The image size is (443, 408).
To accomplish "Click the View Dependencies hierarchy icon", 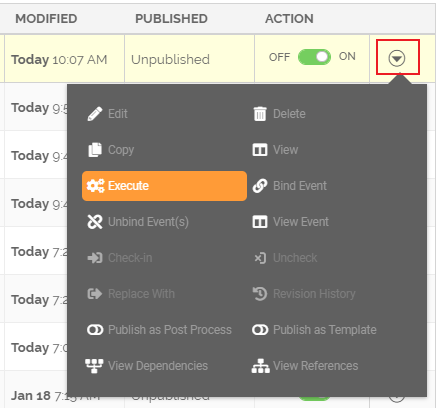I will click(x=94, y=366).
